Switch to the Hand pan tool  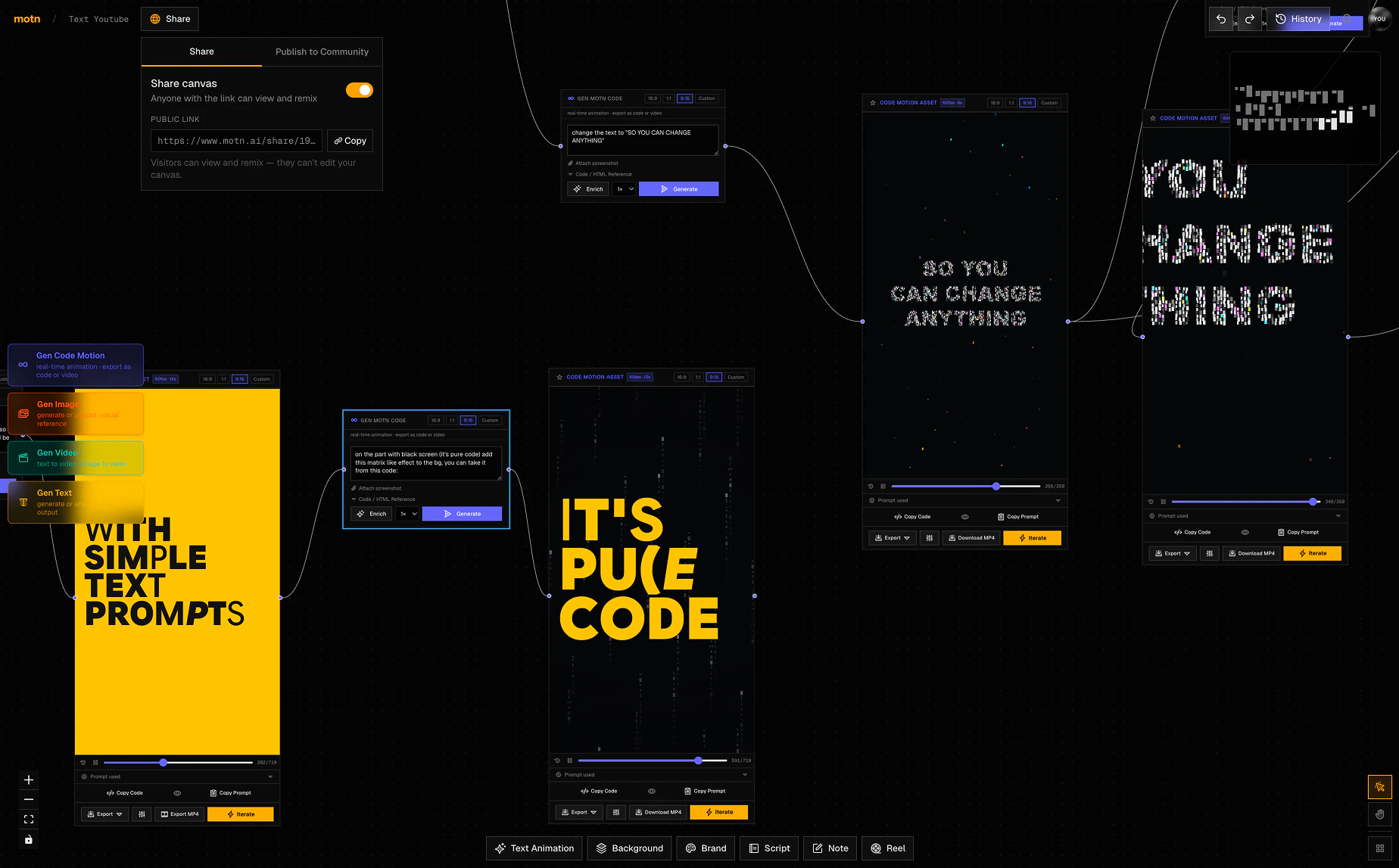pyautogui.click(x=1379, y=814)
